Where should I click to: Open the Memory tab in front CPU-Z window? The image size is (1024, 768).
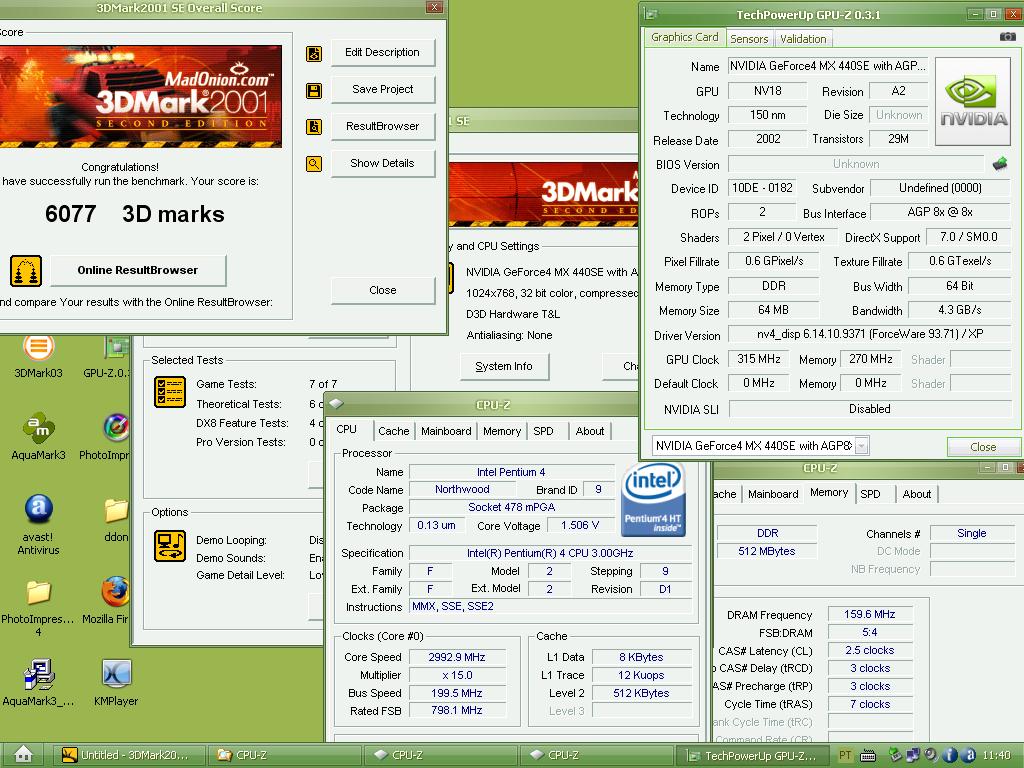tap(502, 431)
